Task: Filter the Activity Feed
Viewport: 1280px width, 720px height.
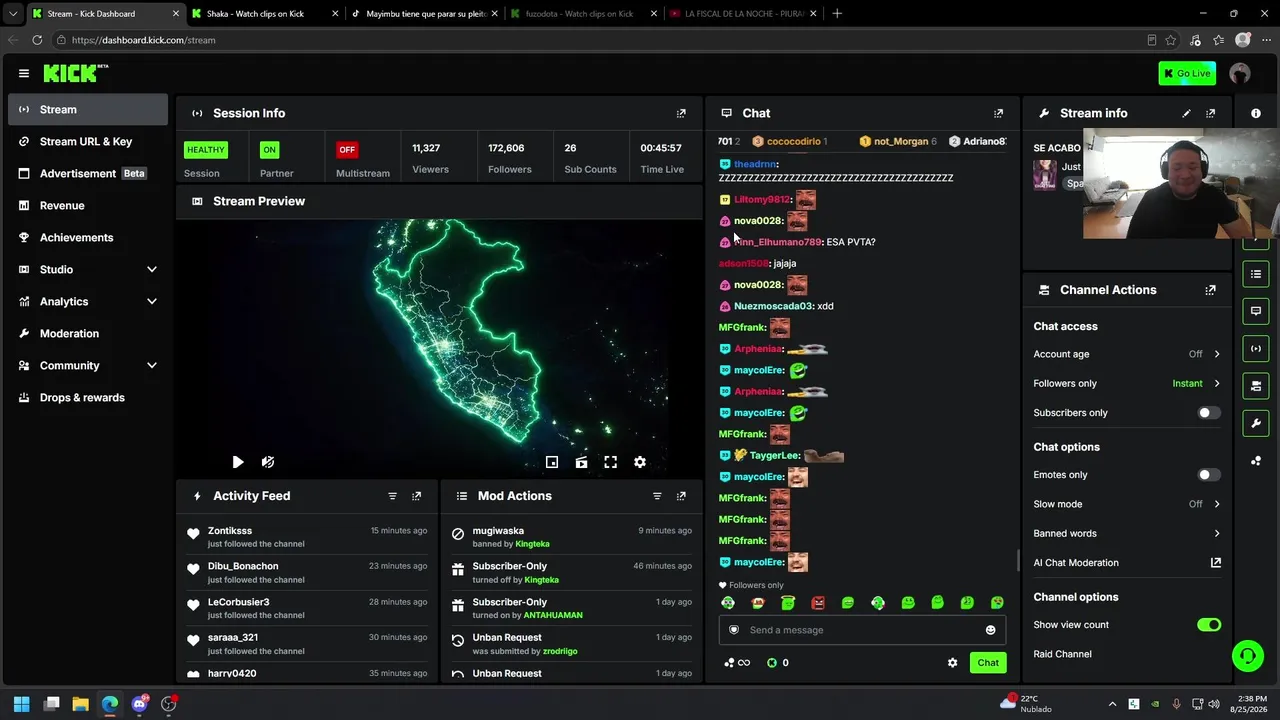Action: [x=392, y=496]
